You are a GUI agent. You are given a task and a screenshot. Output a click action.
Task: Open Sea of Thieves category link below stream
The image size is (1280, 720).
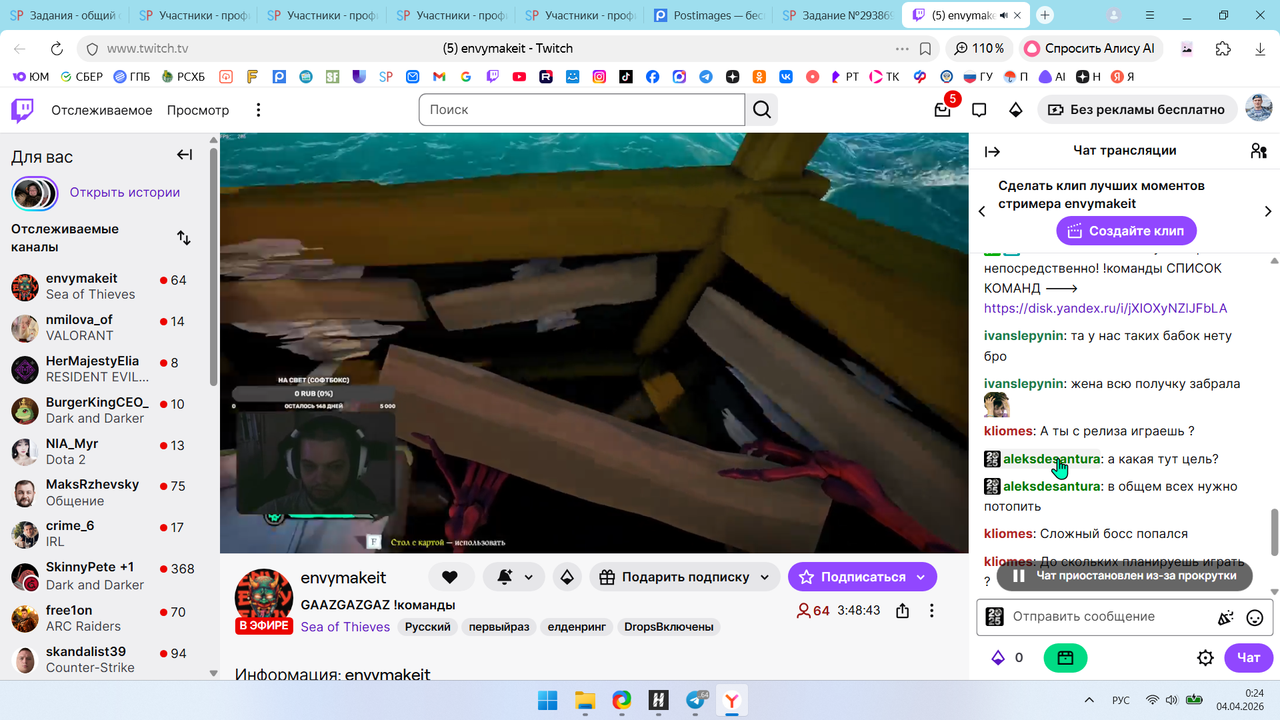(x=345, y=627)
